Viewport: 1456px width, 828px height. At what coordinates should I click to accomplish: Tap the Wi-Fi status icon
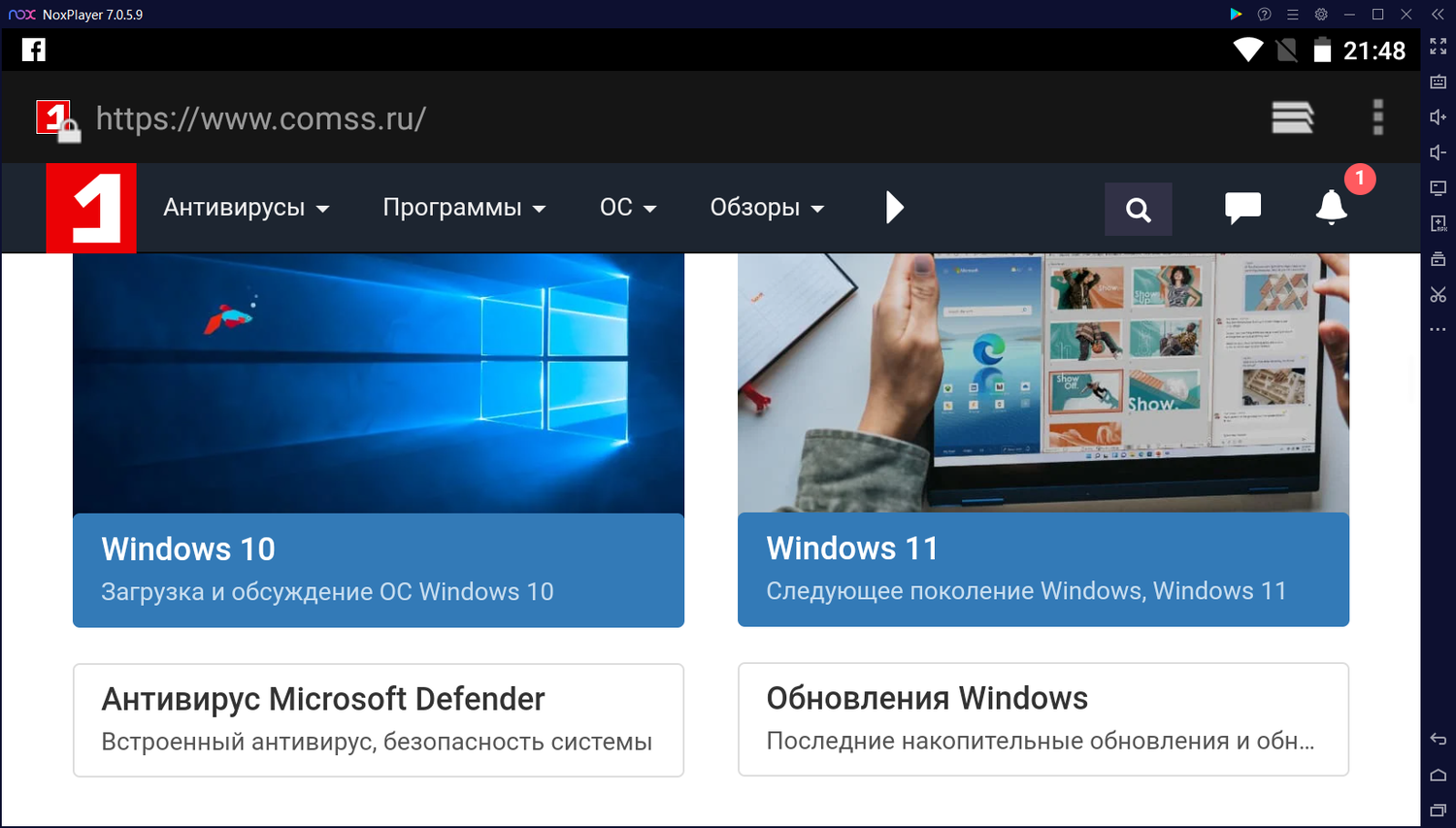pos(1247,50)
